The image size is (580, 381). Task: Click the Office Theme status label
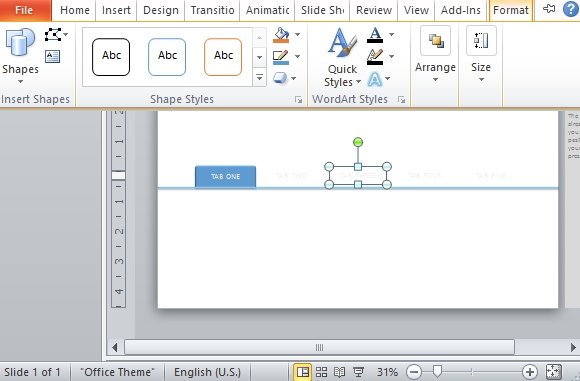117,372
